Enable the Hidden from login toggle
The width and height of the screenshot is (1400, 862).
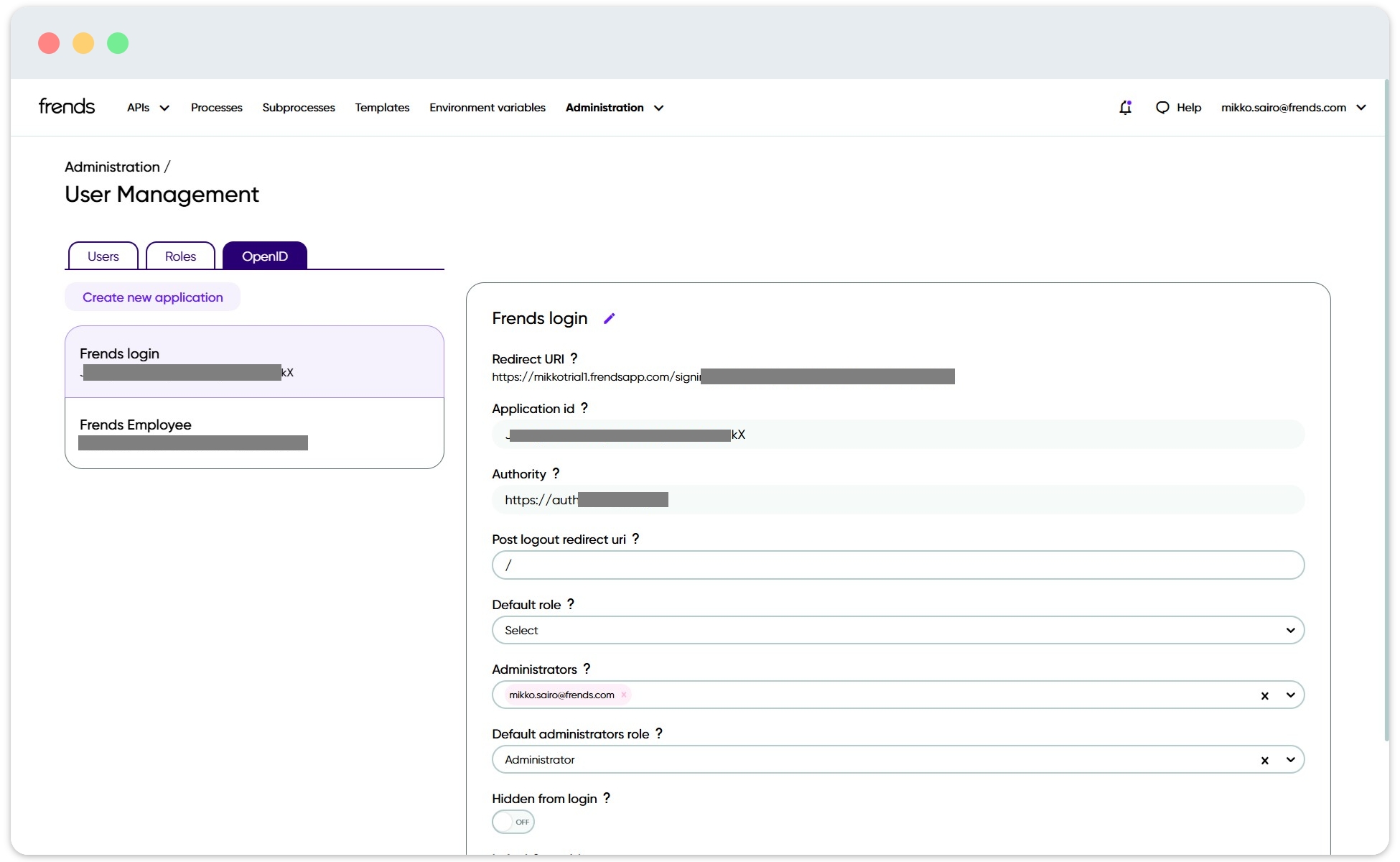click(513, 822)
